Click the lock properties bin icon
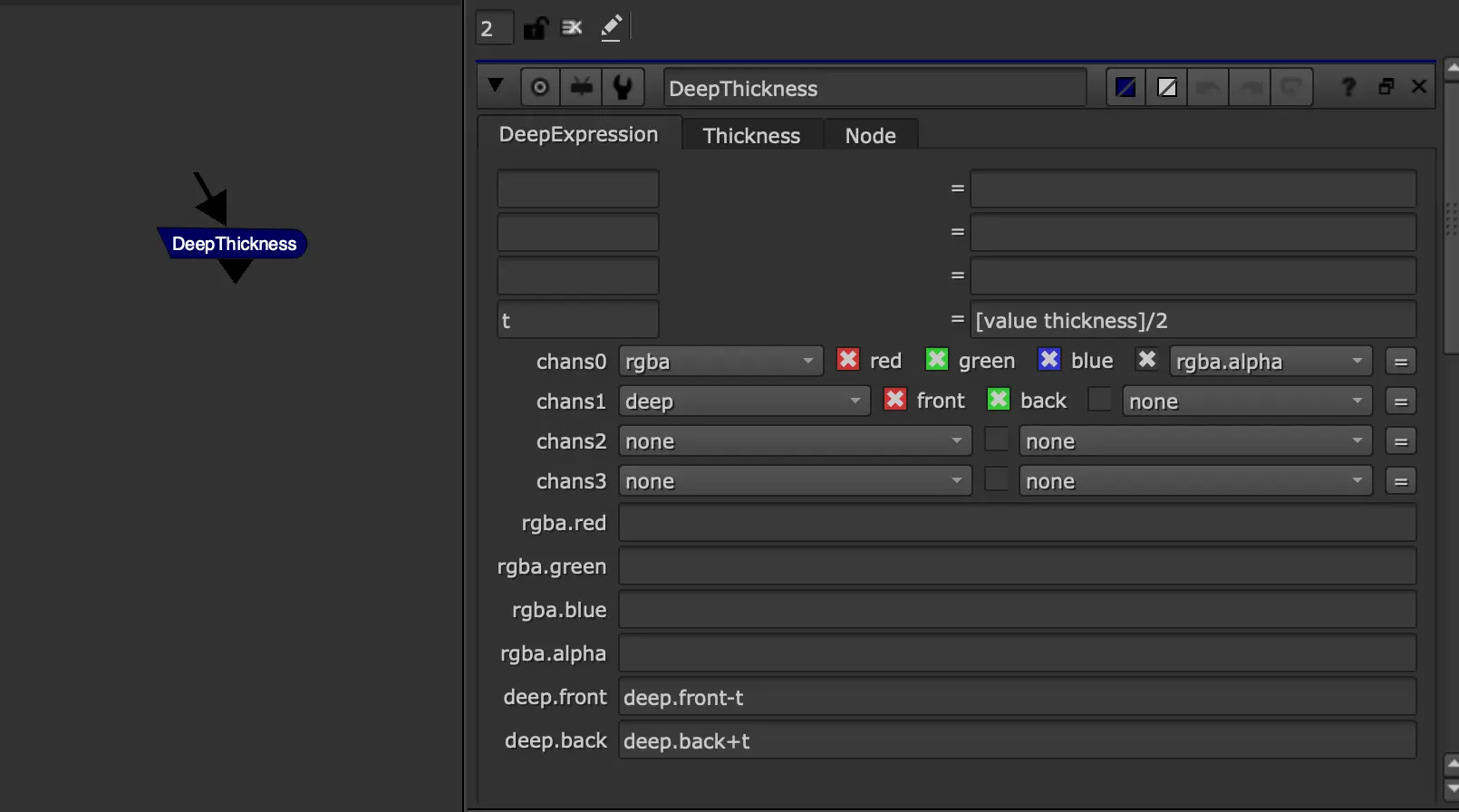1459x812 pixels. (x=536, y=28)
